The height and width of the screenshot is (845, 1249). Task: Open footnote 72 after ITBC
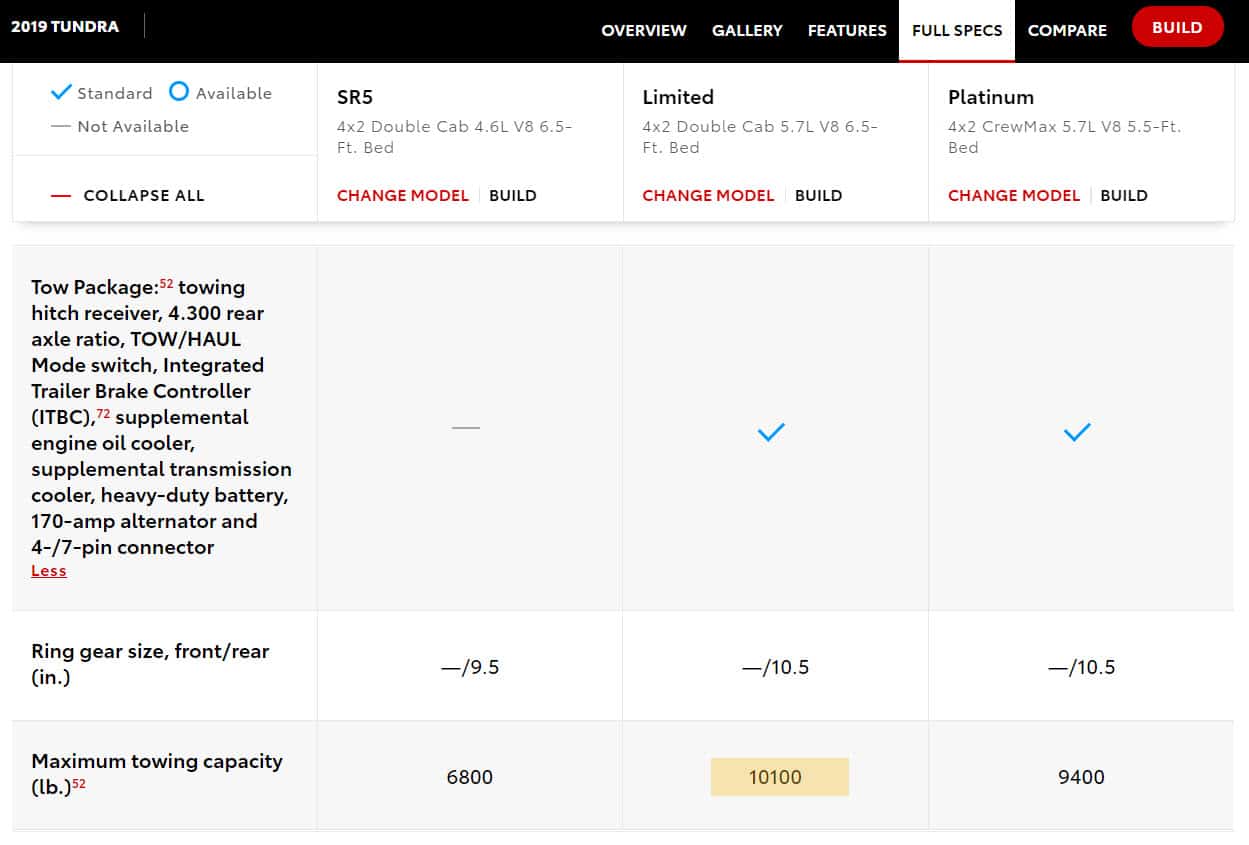coord(103,413)
